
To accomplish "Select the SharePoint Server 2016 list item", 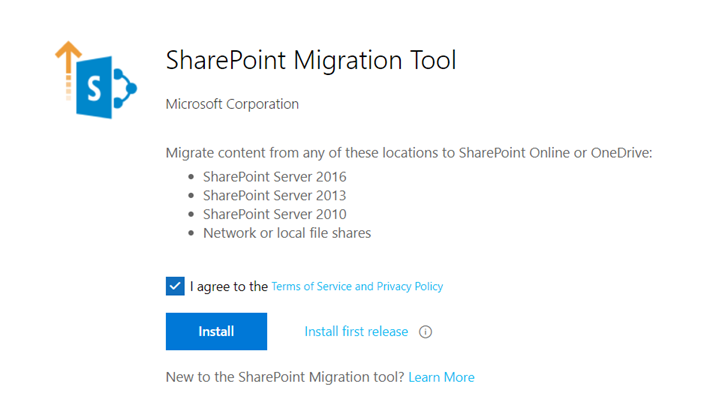I will (x=274, y=177).
